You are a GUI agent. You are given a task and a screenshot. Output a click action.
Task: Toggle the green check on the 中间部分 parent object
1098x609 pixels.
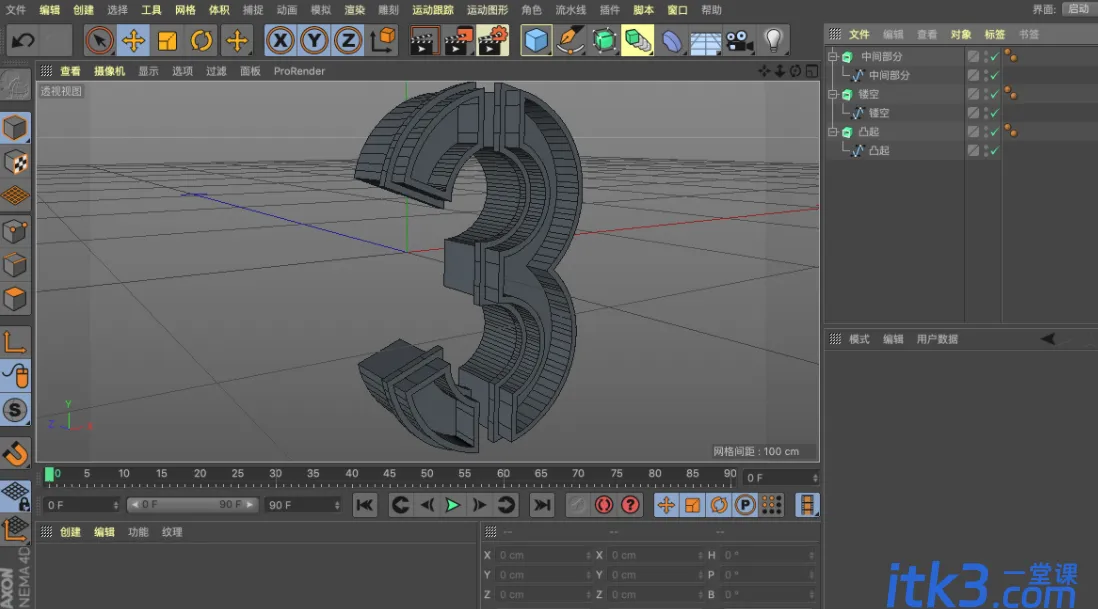[994, 56]
